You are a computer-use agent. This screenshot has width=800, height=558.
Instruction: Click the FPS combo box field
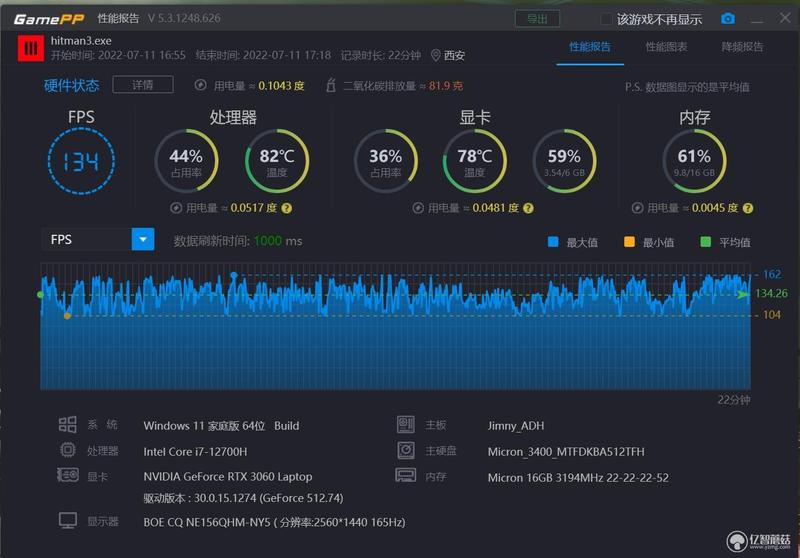pos(97,239)
